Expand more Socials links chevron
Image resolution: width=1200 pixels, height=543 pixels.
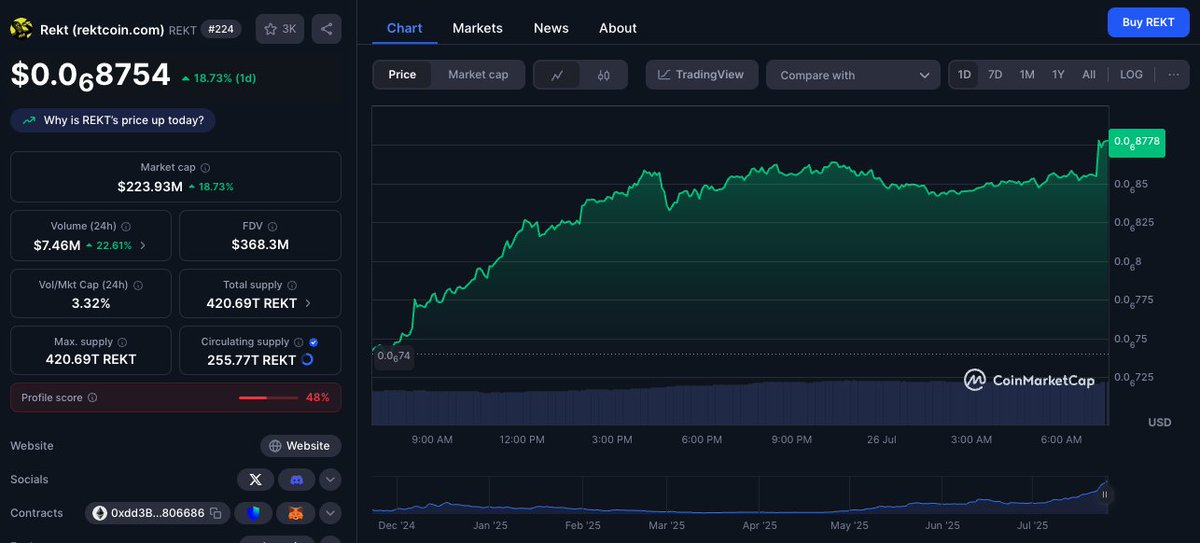coord(330,480)
